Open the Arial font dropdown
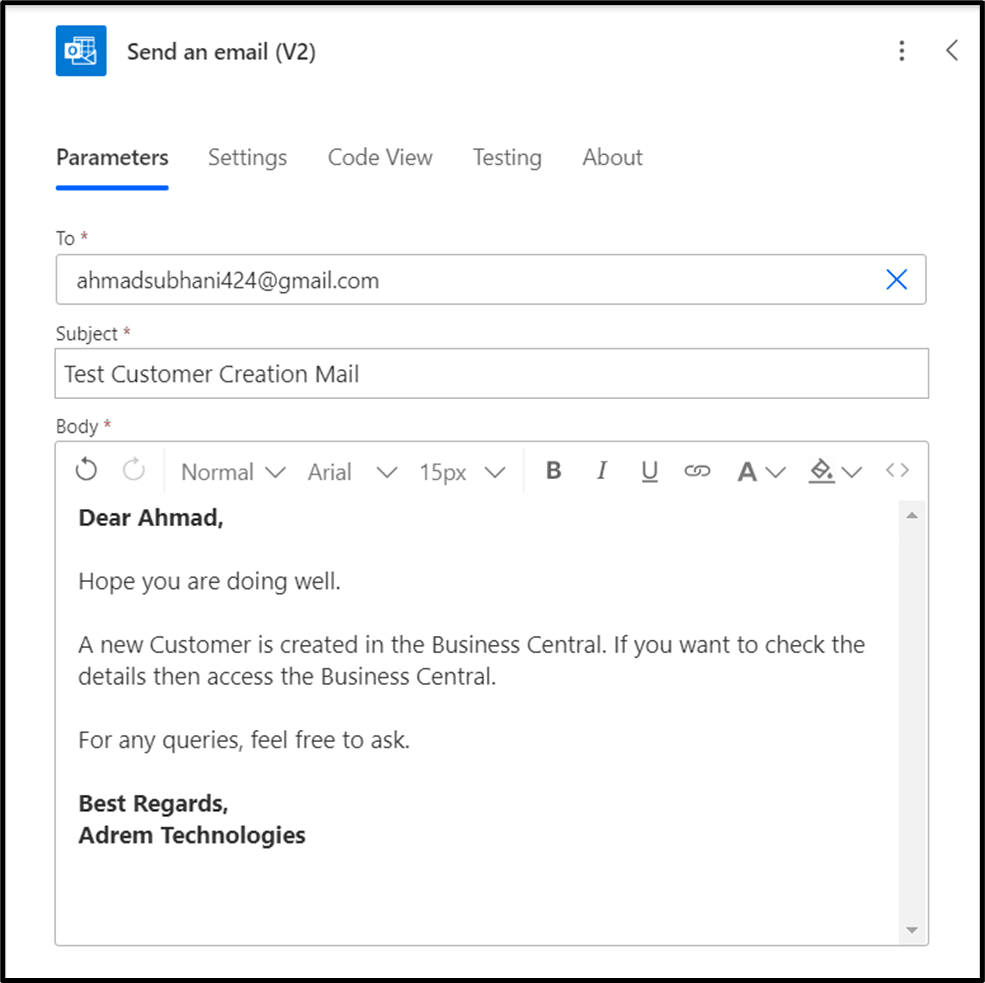Viewport: 985px width, 983px height. point(352,472)
